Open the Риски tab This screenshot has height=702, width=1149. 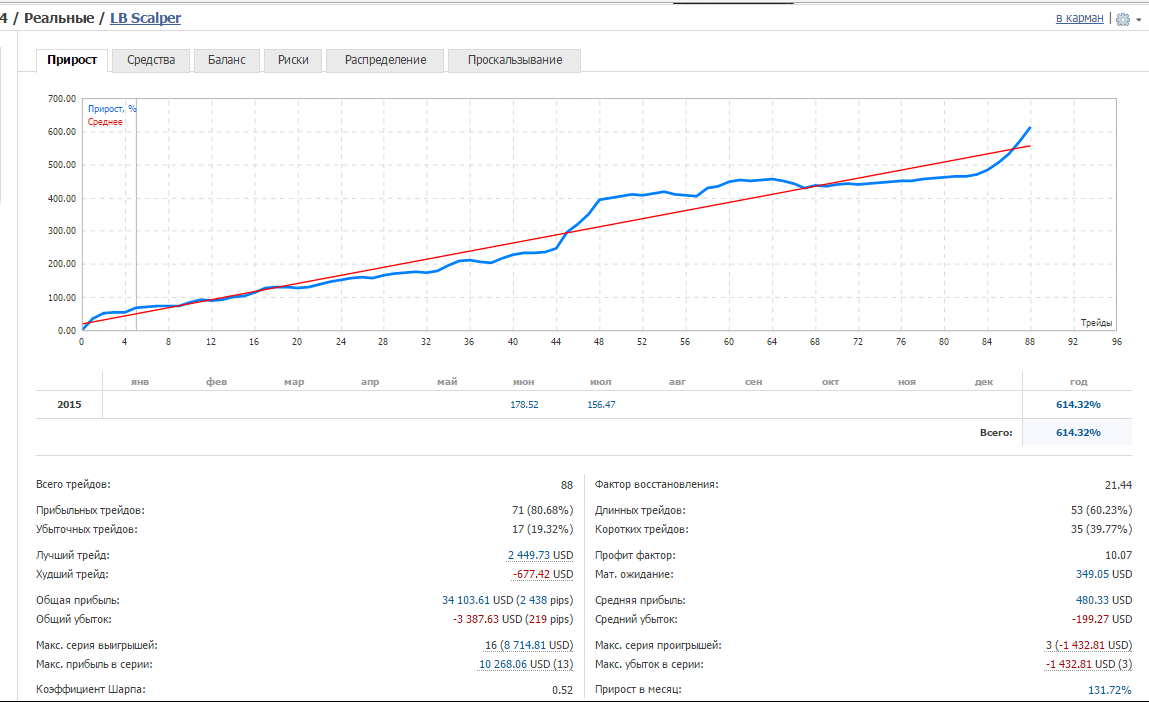point(293,60)
